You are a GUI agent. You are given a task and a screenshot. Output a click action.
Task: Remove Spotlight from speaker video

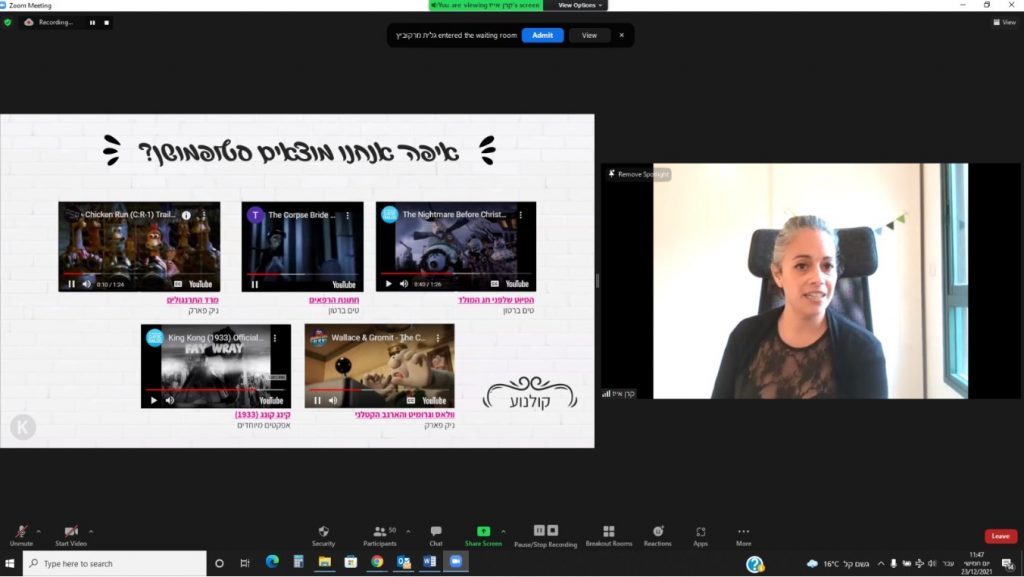point(639,174)
